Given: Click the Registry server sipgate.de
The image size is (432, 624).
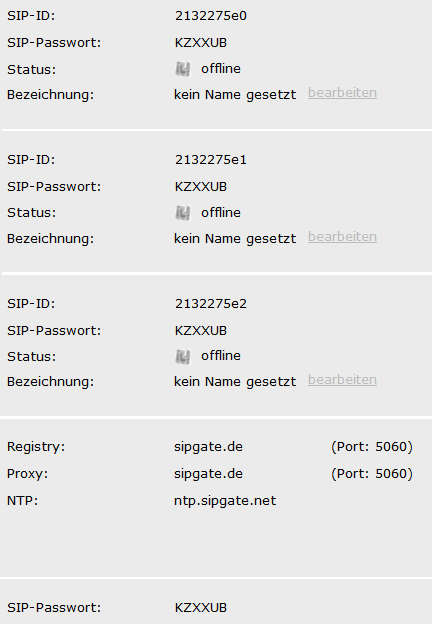Looking at the screenshot, I should [208, 447].
